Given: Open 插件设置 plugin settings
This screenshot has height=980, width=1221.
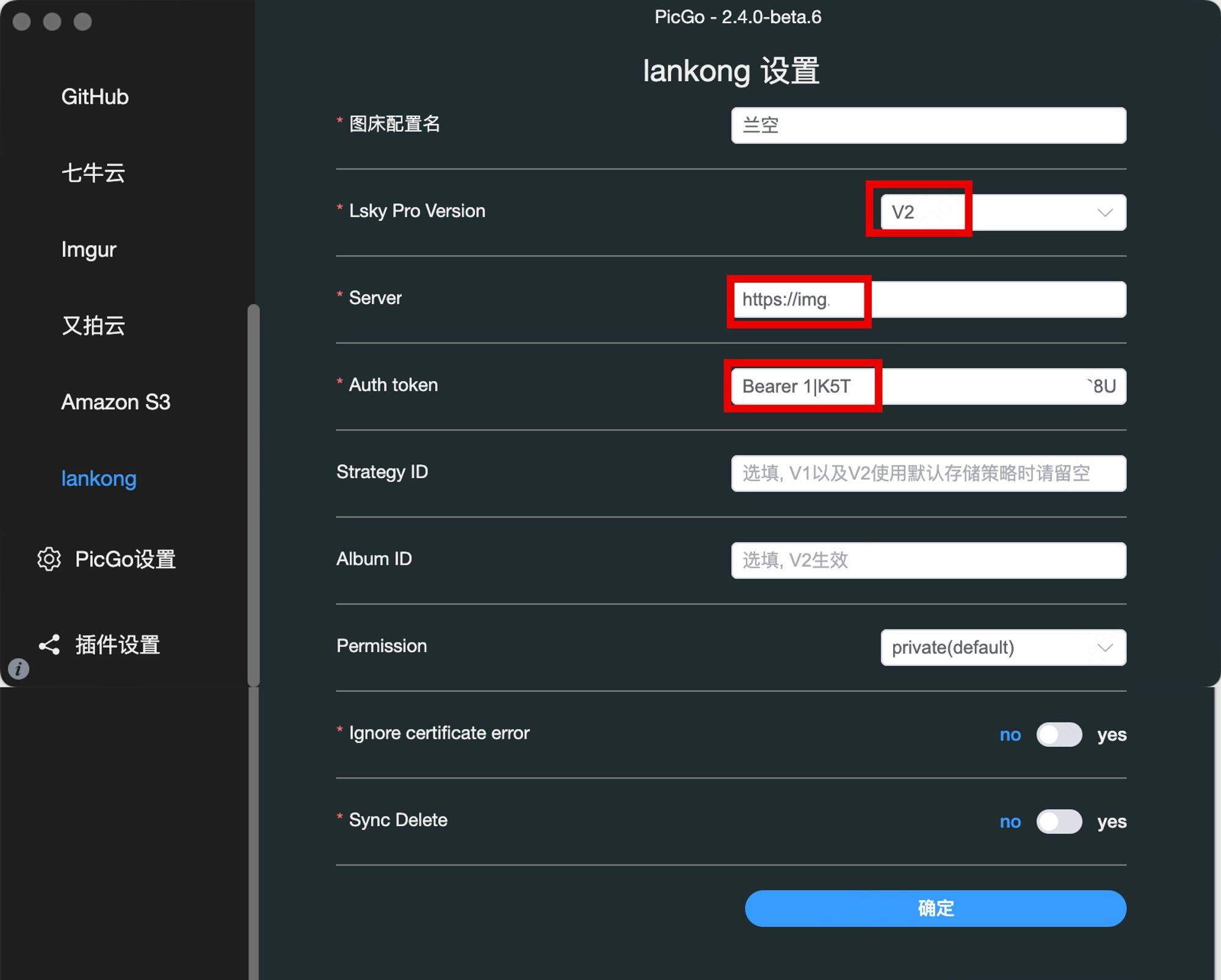Looking at the screenshot, I should [x=117, y=645].
